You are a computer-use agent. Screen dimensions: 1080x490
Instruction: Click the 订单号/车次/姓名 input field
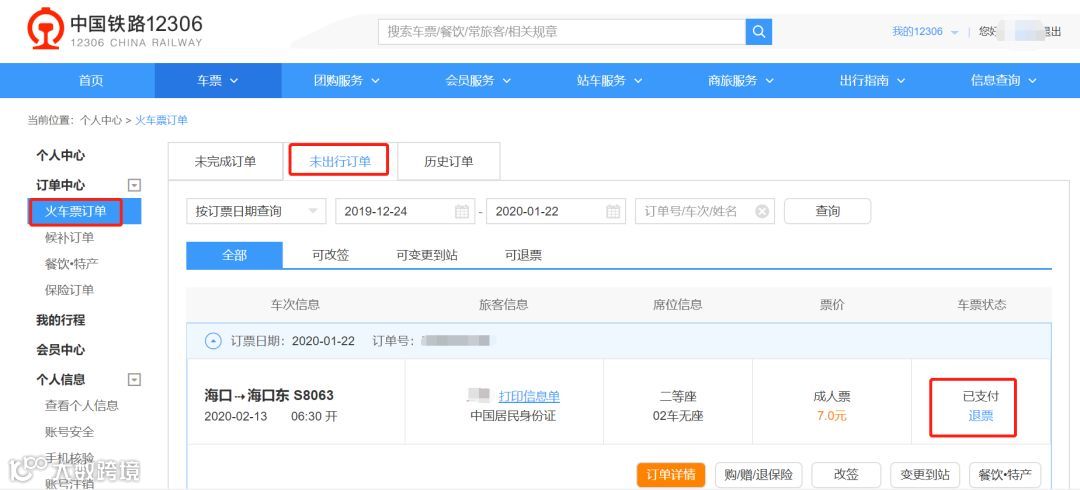705,212
